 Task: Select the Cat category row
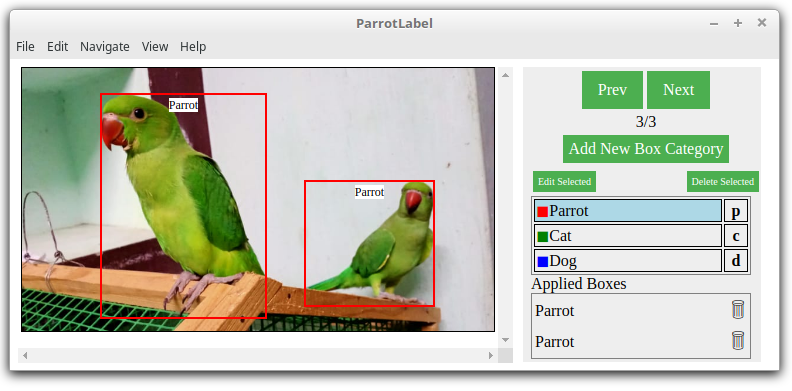tap(628, 236)
